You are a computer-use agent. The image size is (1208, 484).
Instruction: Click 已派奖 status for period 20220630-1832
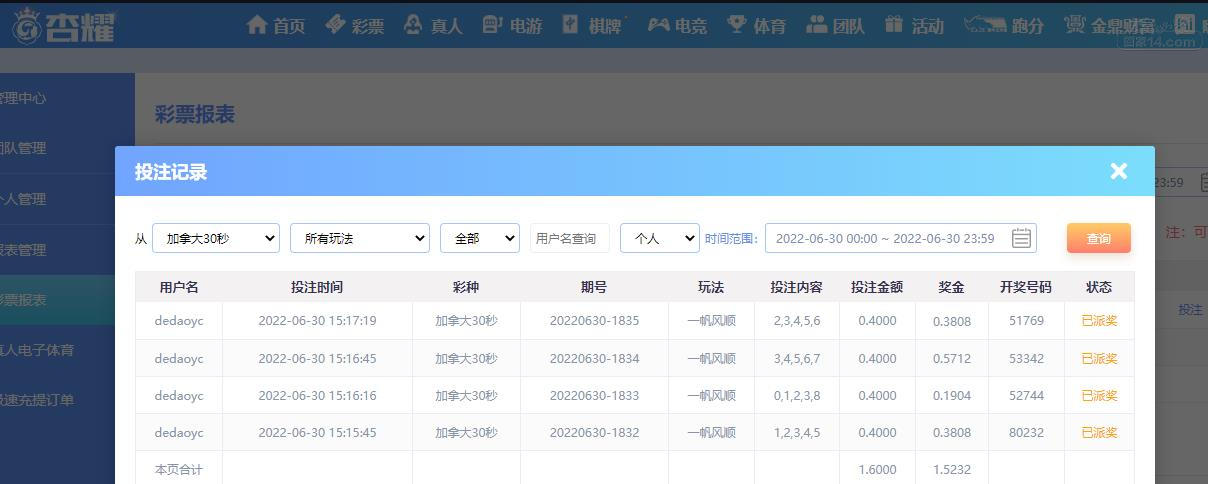coord(1099,433)
